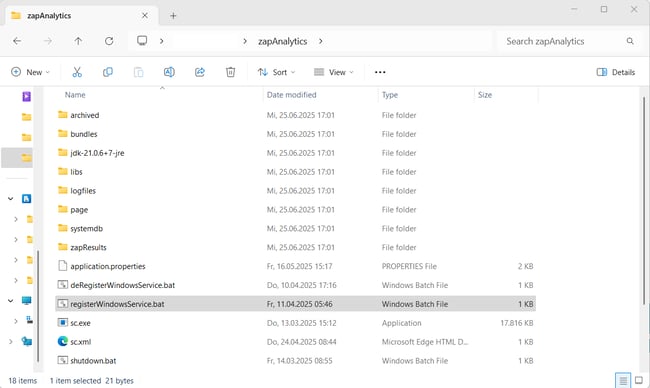The width and height of the screenshot is (650, 388).
Task: Sort by Date modified column header
Action: [291, 95]
